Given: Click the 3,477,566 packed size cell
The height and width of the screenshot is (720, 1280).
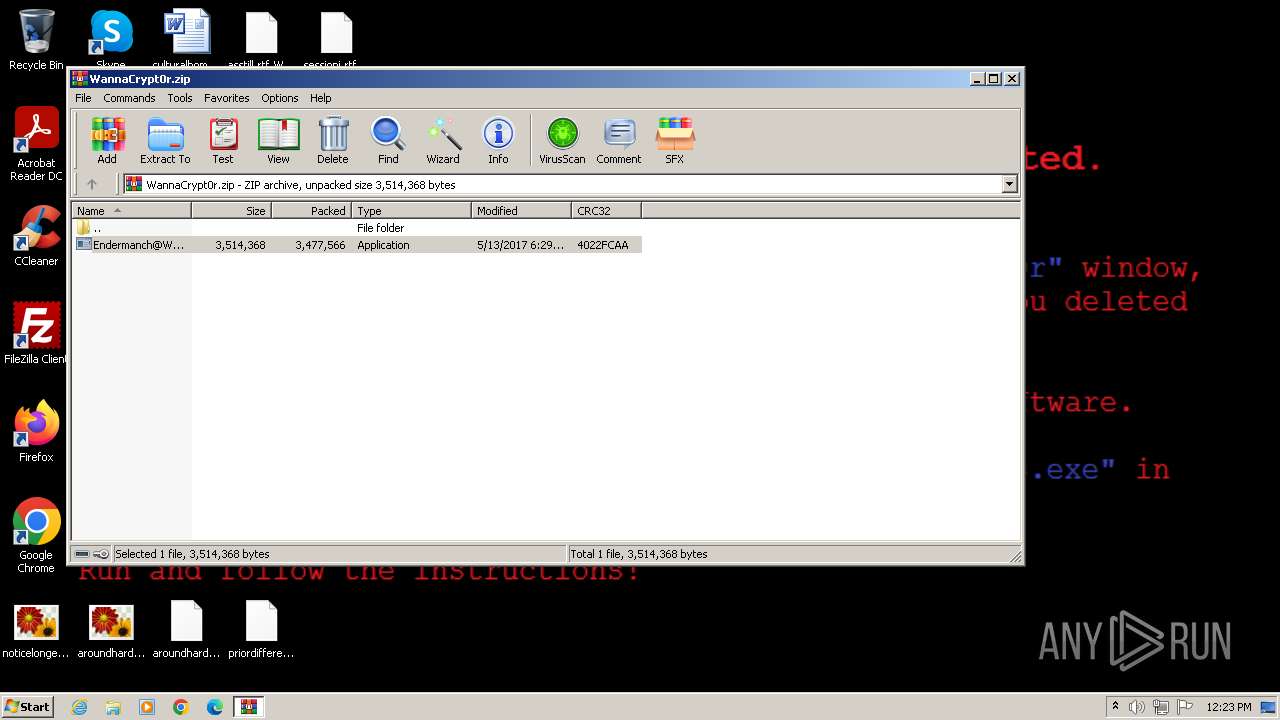Looking at the screenshot, I should click(x=320, y=245).
